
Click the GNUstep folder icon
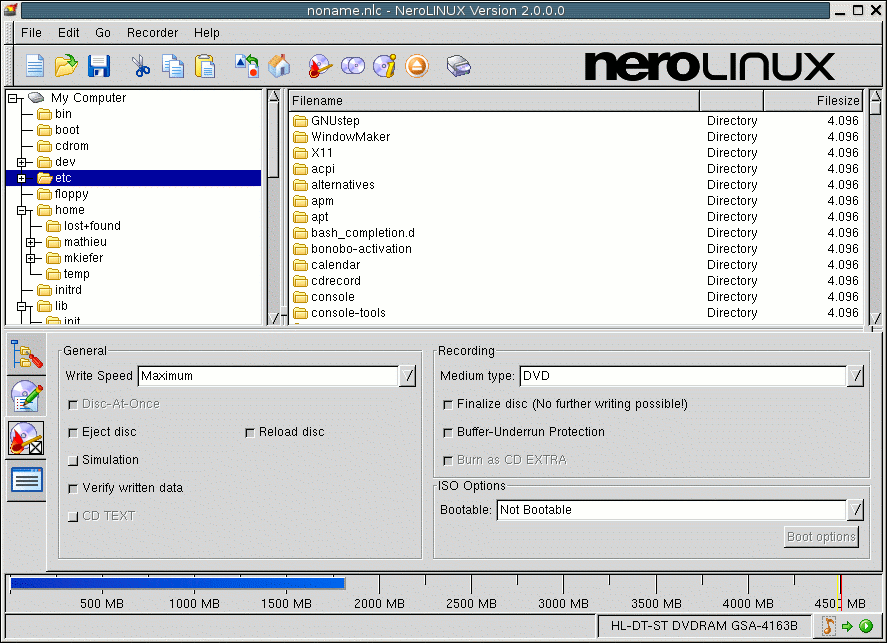300,121
